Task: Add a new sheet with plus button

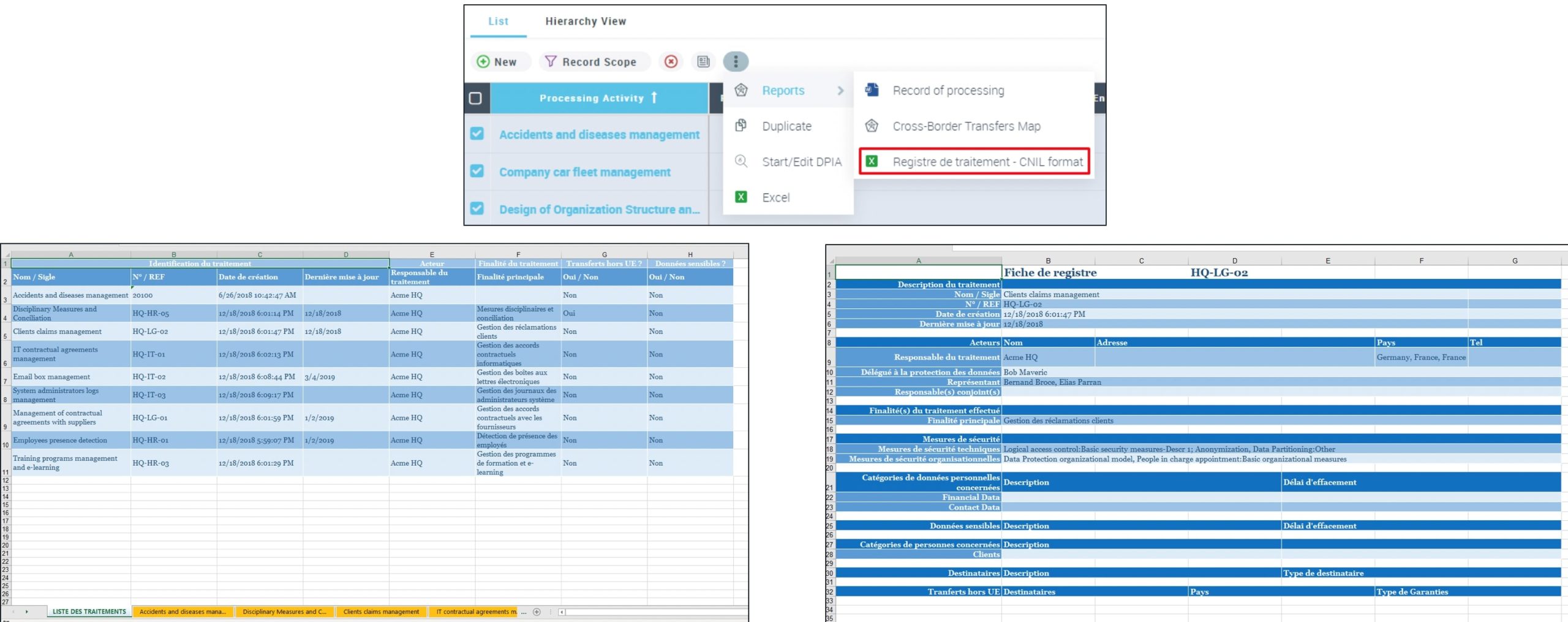Action: [537, 612]
